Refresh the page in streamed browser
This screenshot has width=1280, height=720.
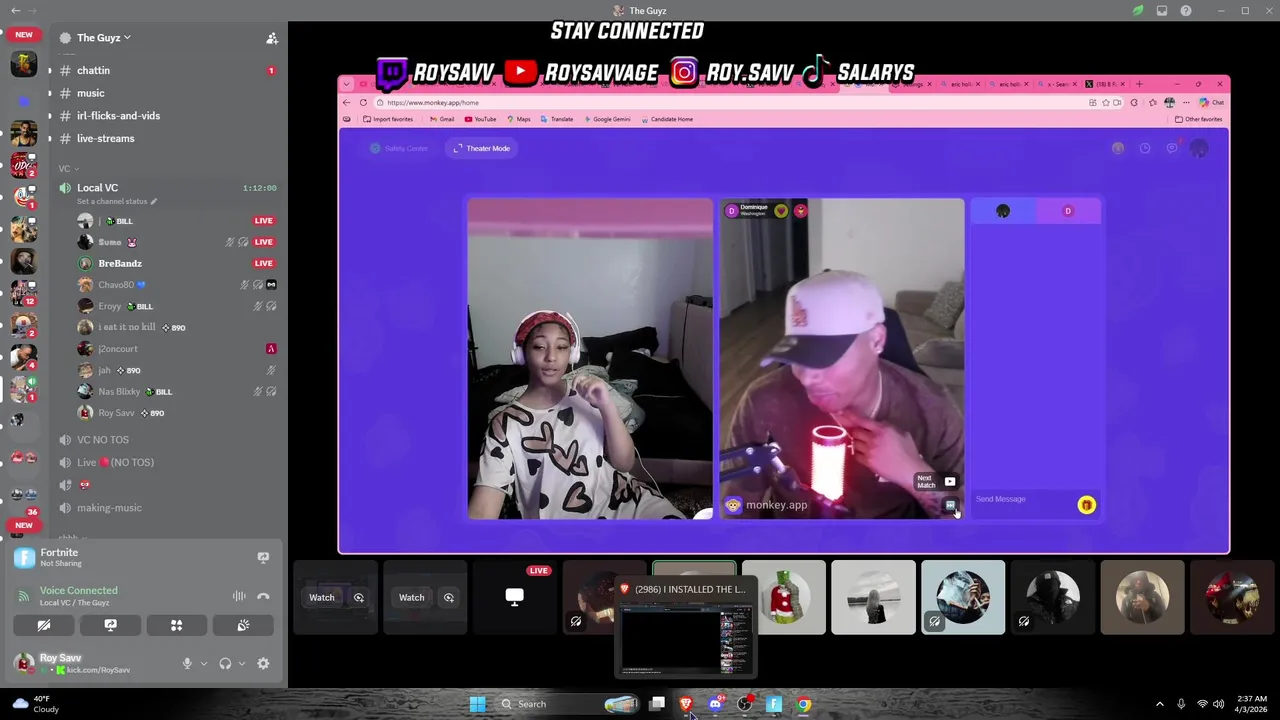pos(362,102)
